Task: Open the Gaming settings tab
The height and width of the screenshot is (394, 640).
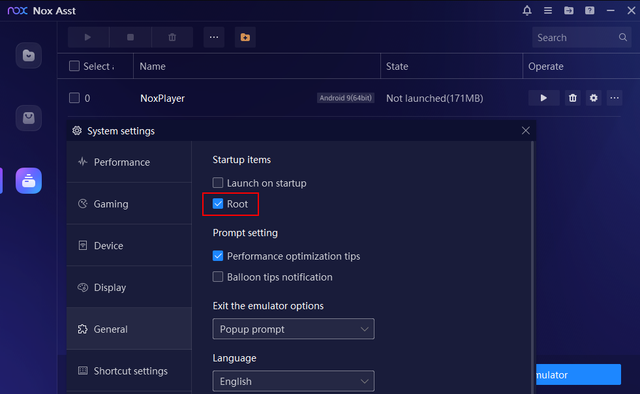Action: 129,204
